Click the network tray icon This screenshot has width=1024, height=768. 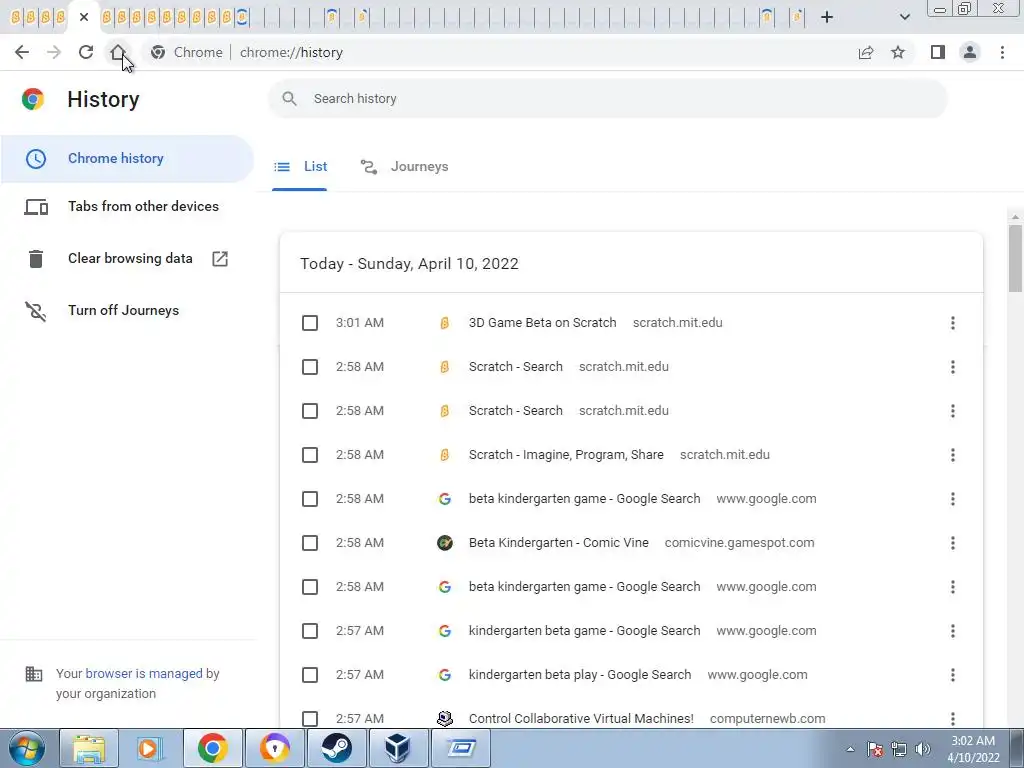point(899,749)
